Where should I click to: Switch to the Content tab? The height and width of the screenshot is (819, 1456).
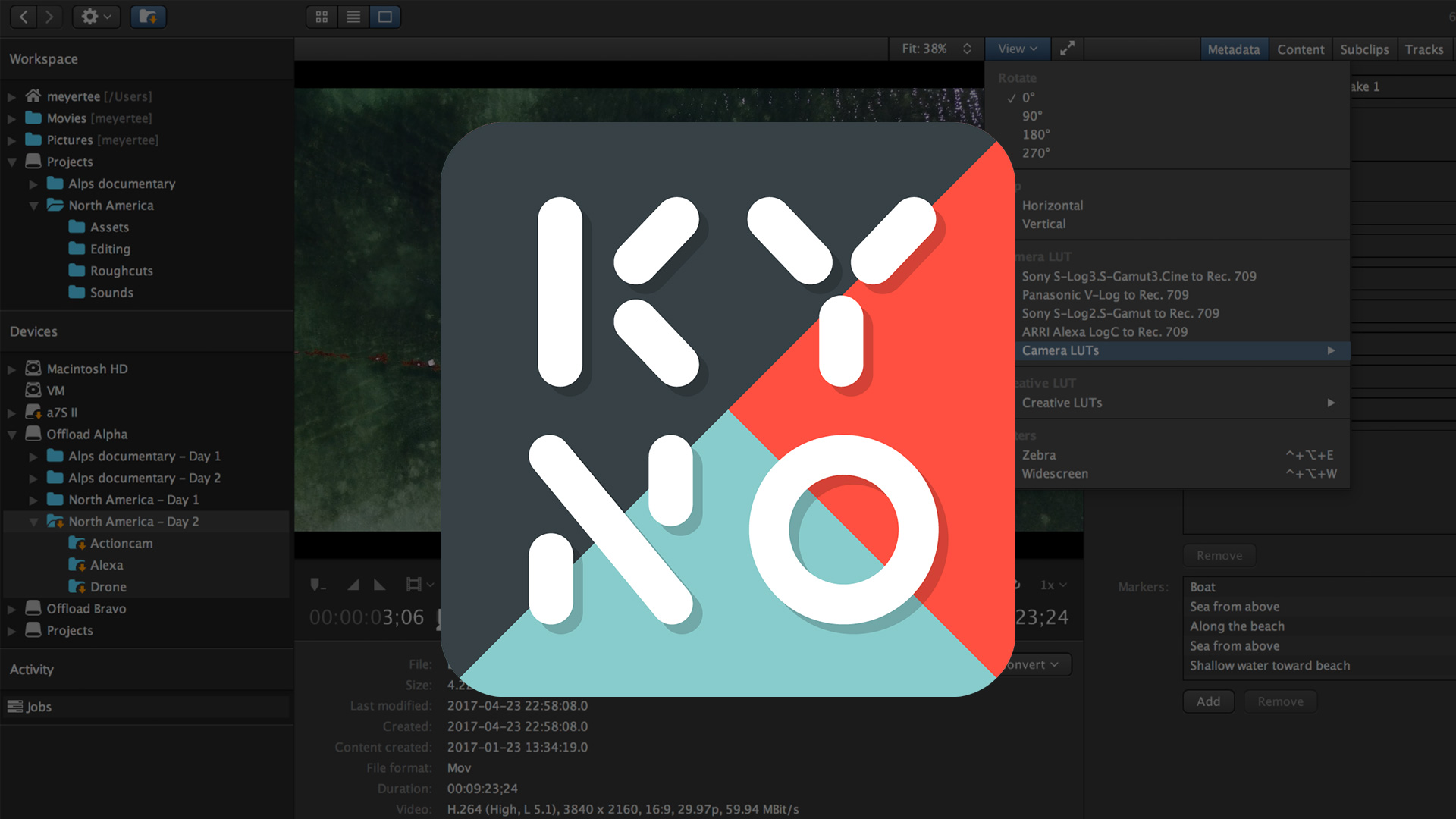click(x=1301, y=49)
